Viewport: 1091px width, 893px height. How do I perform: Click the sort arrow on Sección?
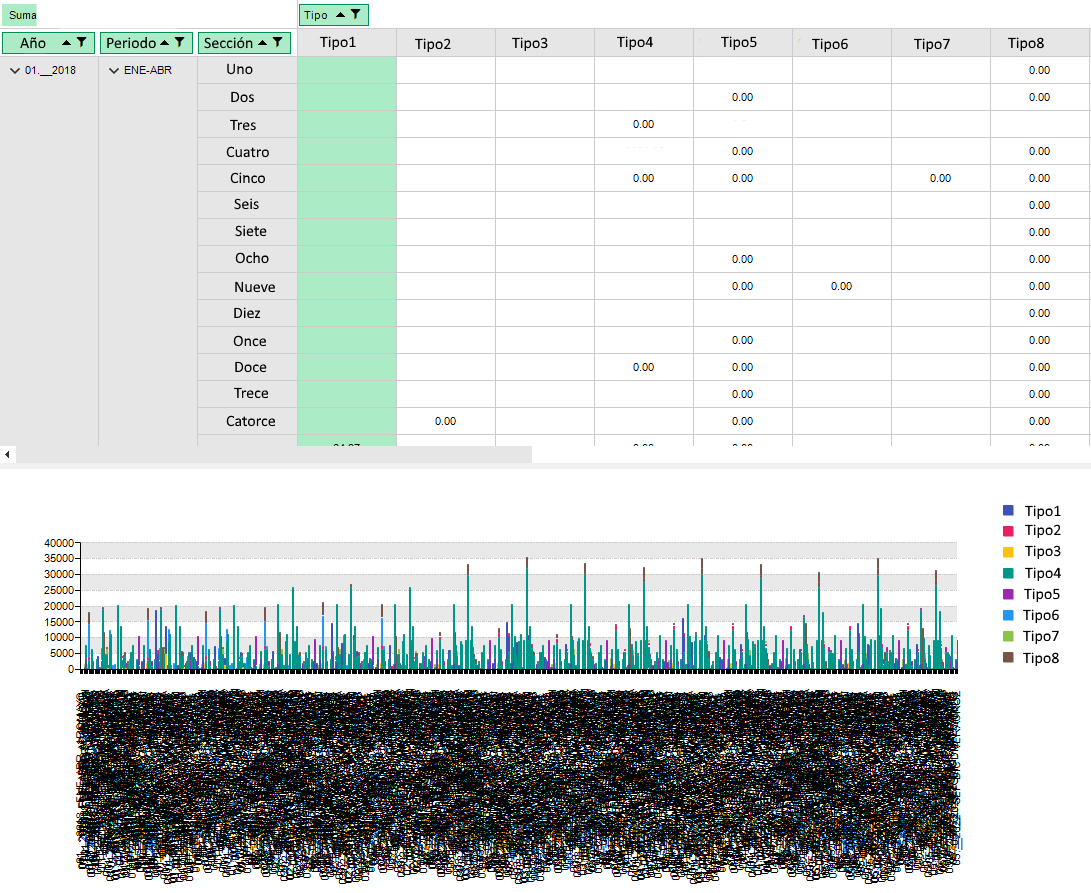click(263, 43)
